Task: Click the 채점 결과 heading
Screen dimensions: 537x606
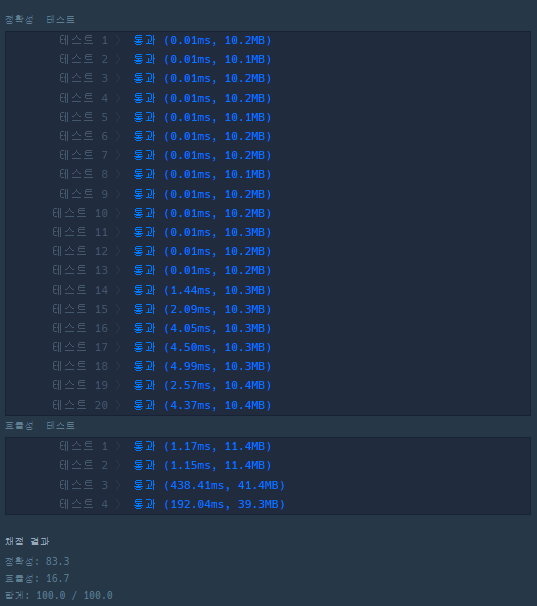Action: click(x=27, y=541)
